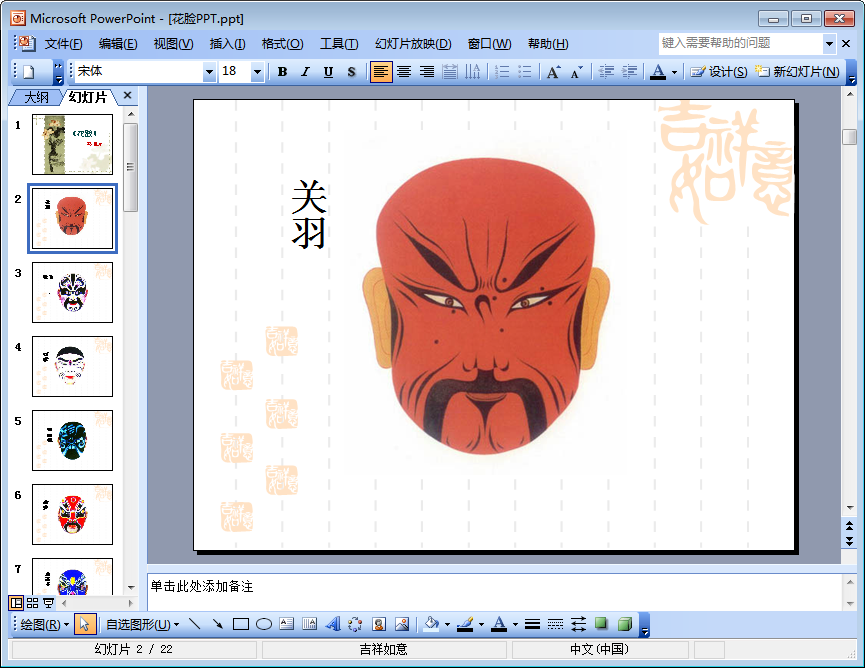Viewport: 865px width, 668px height.
Task: Select the rectangle drawing tool
Action: (240, 624)
